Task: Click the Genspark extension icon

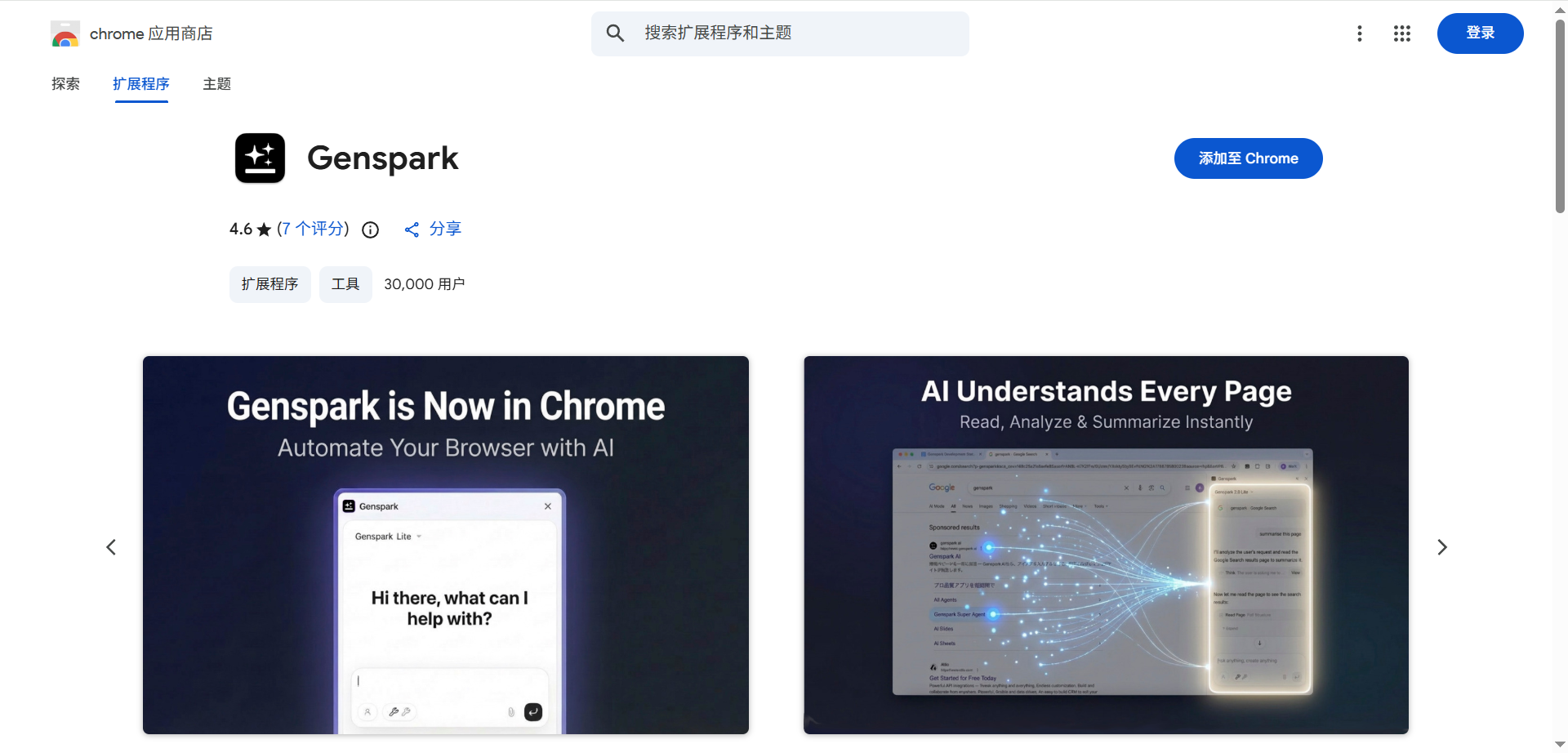Action: [260, 158]
